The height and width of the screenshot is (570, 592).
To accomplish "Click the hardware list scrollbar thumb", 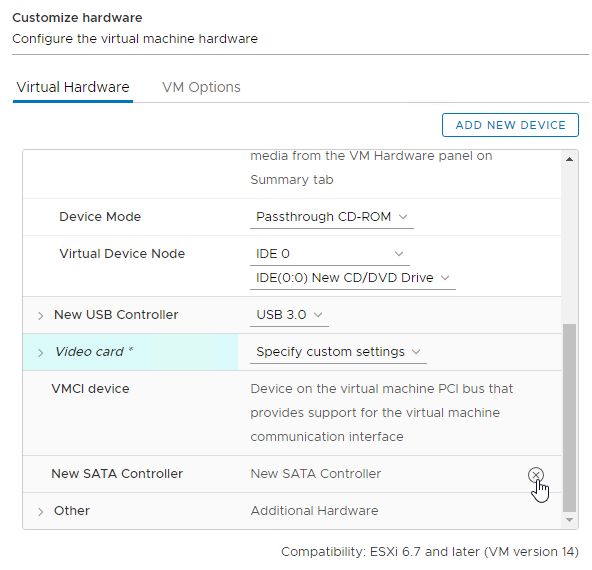I will (569, 417).
